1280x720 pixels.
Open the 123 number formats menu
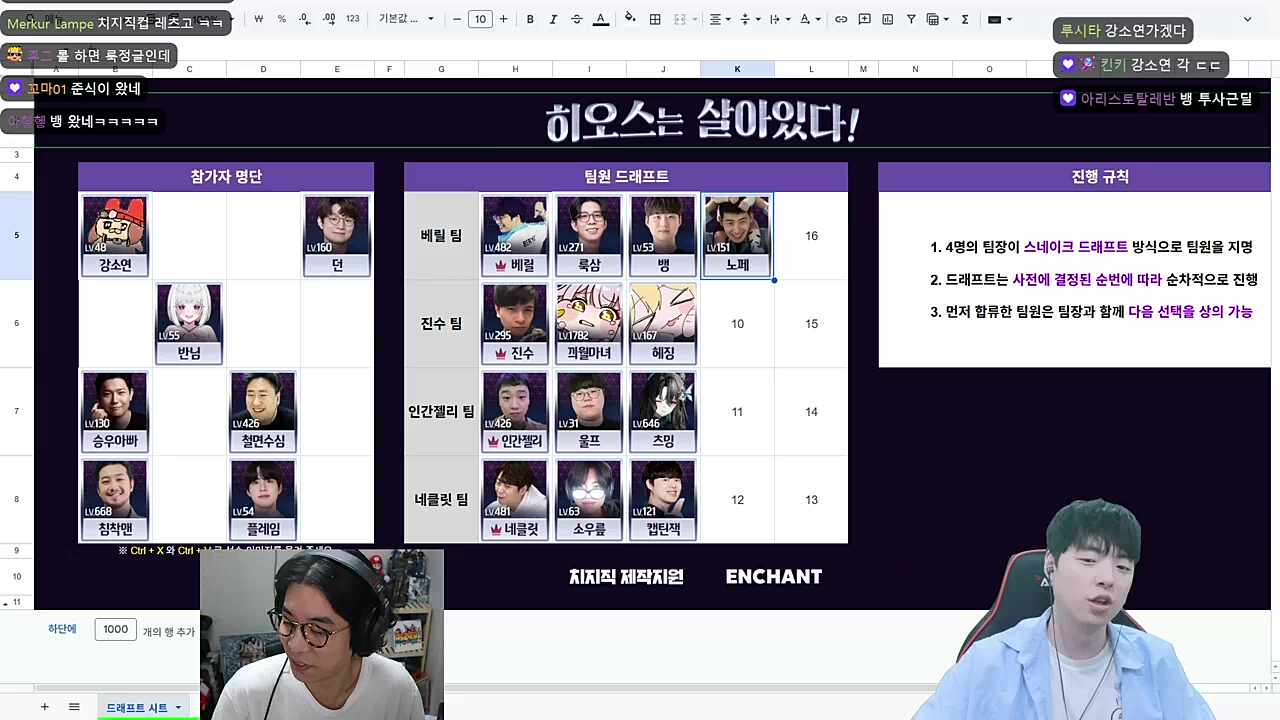tap(352, 19)
